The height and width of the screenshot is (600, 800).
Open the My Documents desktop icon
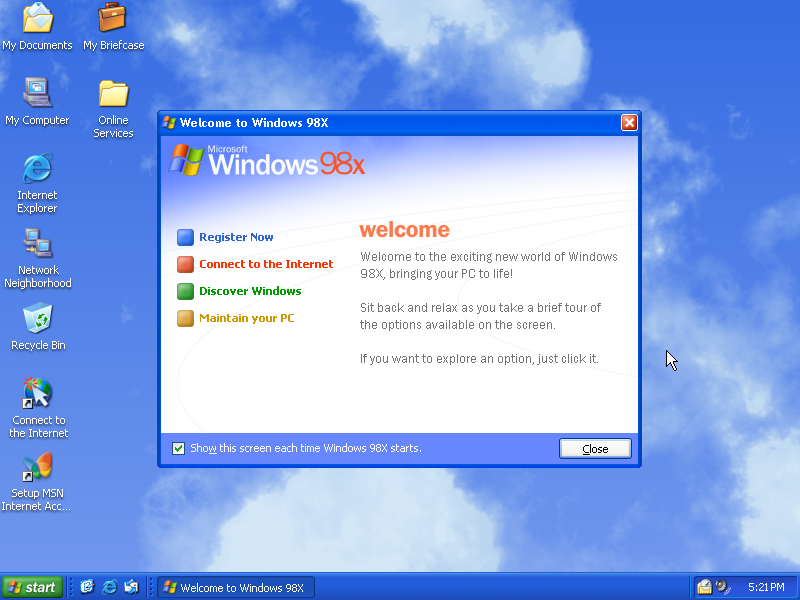pos(37,27)
